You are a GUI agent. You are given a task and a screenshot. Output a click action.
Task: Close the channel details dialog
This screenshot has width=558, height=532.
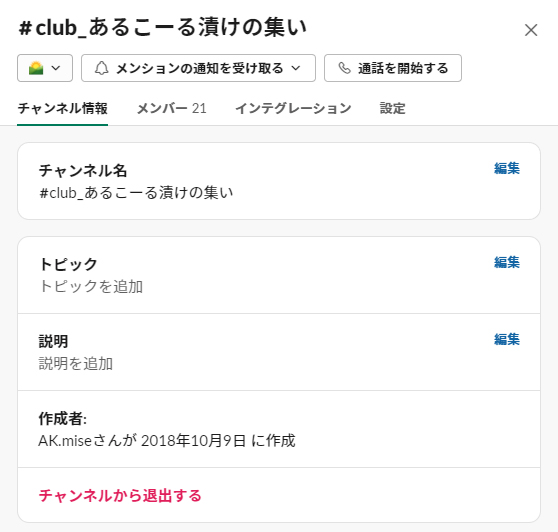click(531, 30)
